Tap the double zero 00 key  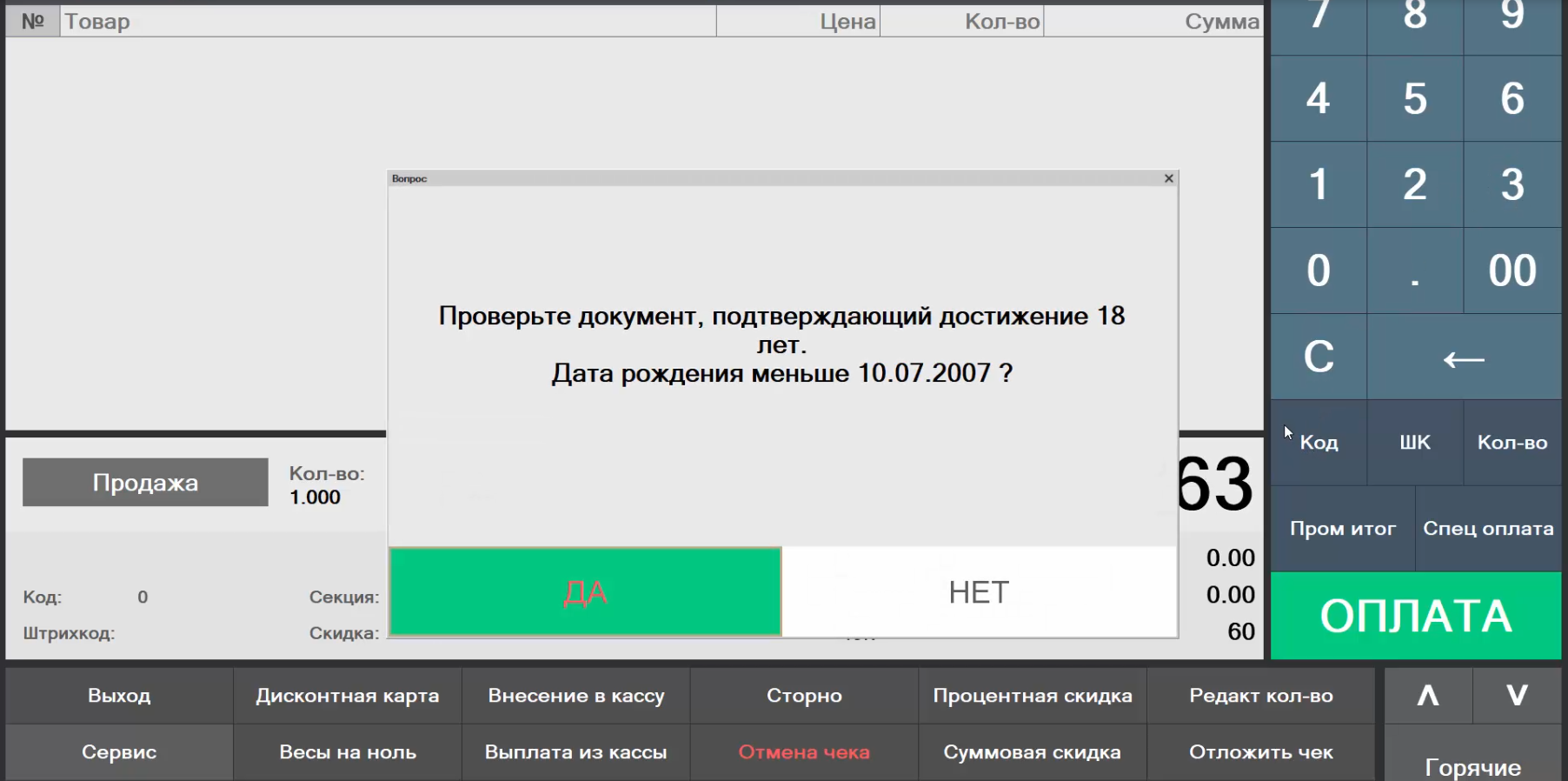pyautogui.click(x=1512, y=270)
